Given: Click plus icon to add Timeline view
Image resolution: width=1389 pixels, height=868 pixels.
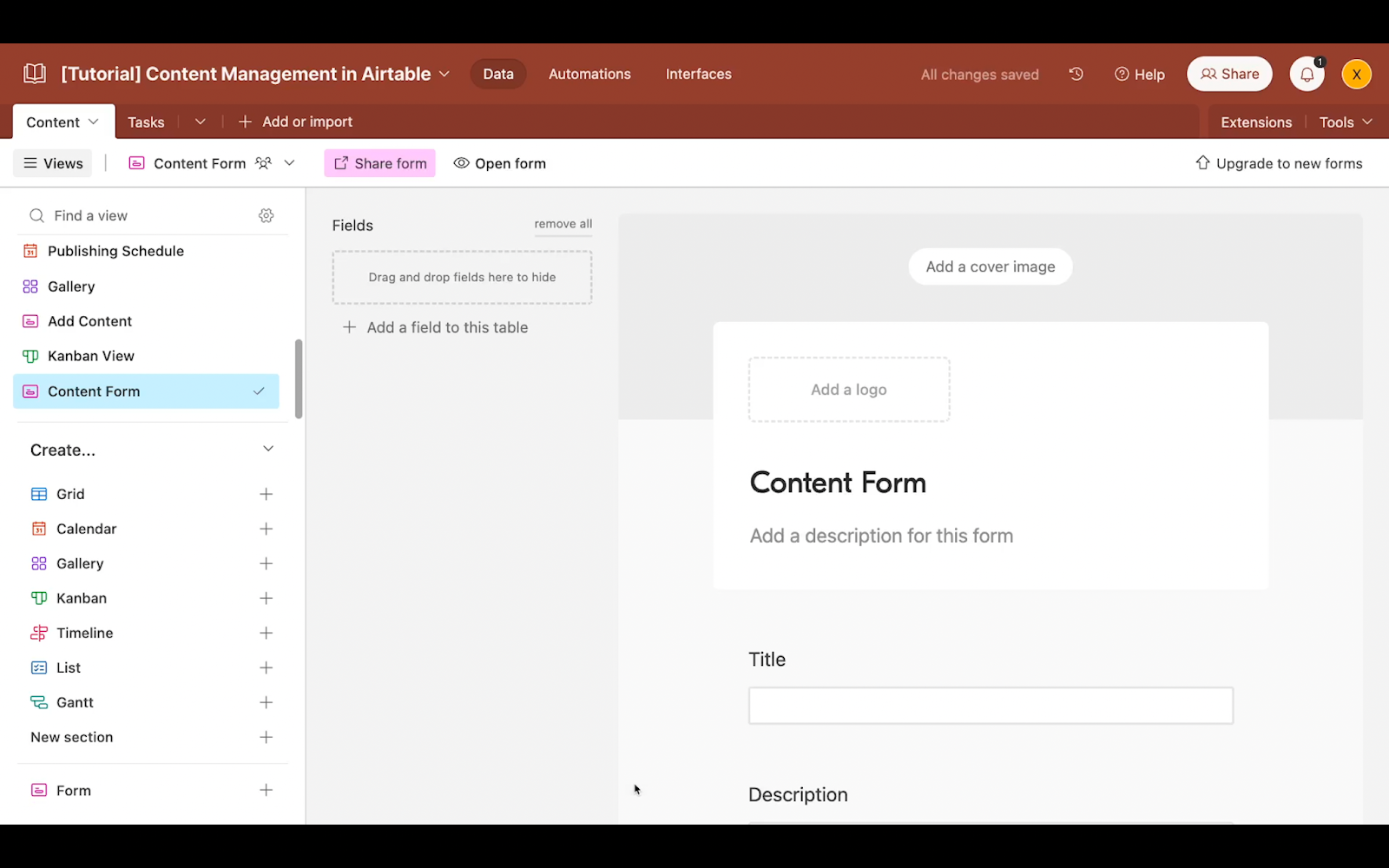Looking at the screenshot, I should pyautogui.click(x=267, y=633).
